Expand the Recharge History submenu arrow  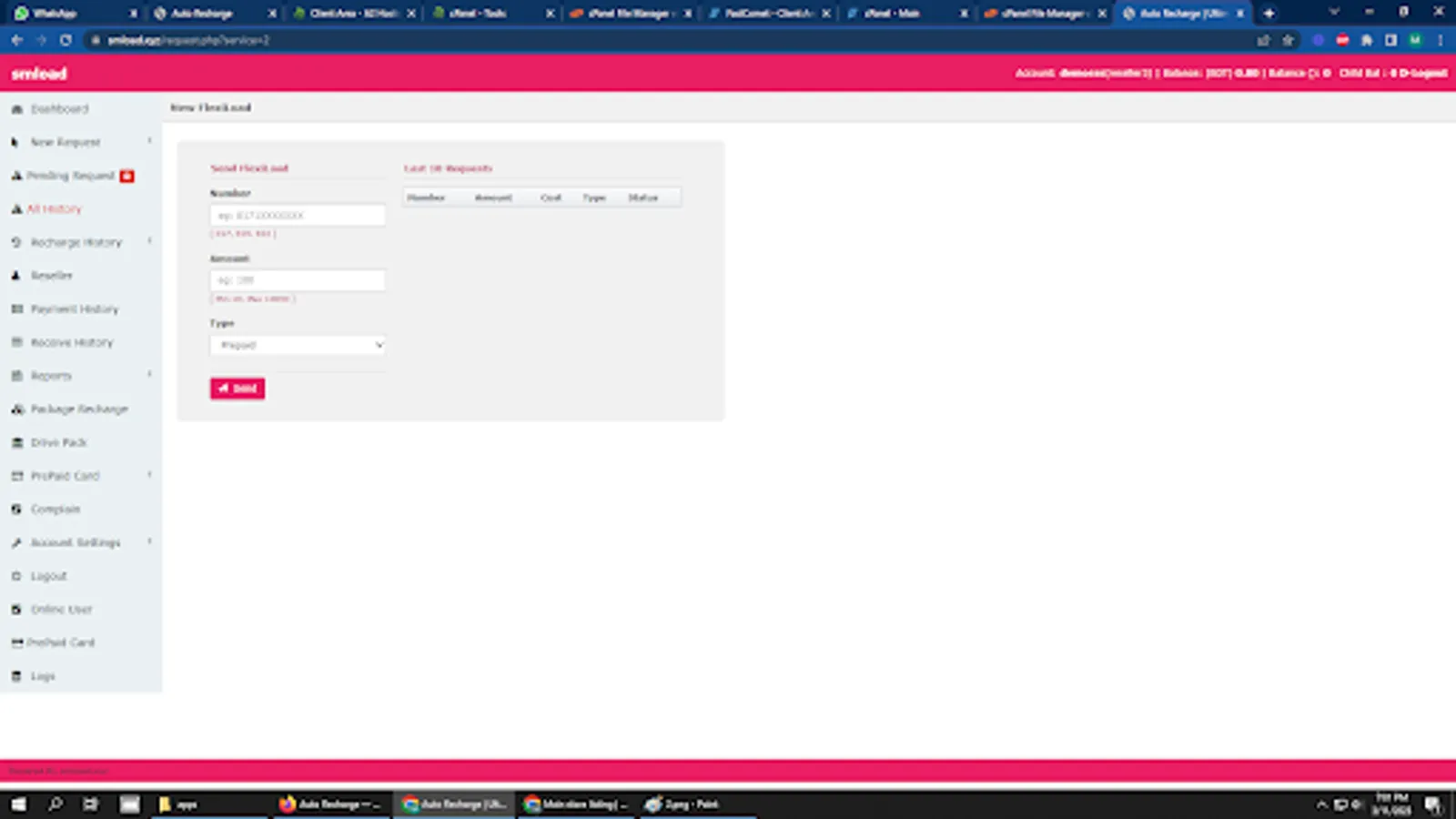tap(150, 241)
